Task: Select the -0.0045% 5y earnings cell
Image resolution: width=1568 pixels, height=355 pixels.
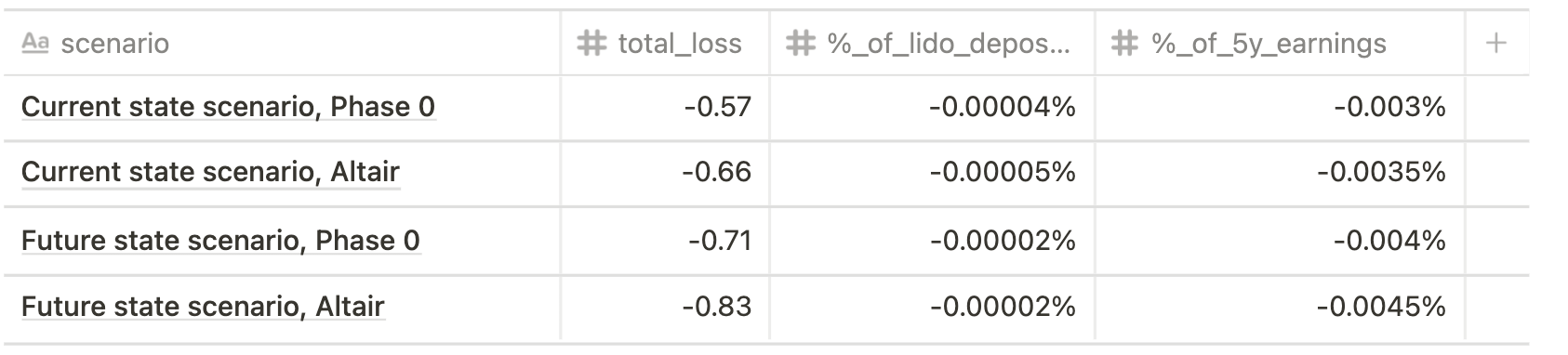Action: (1281, 308)
